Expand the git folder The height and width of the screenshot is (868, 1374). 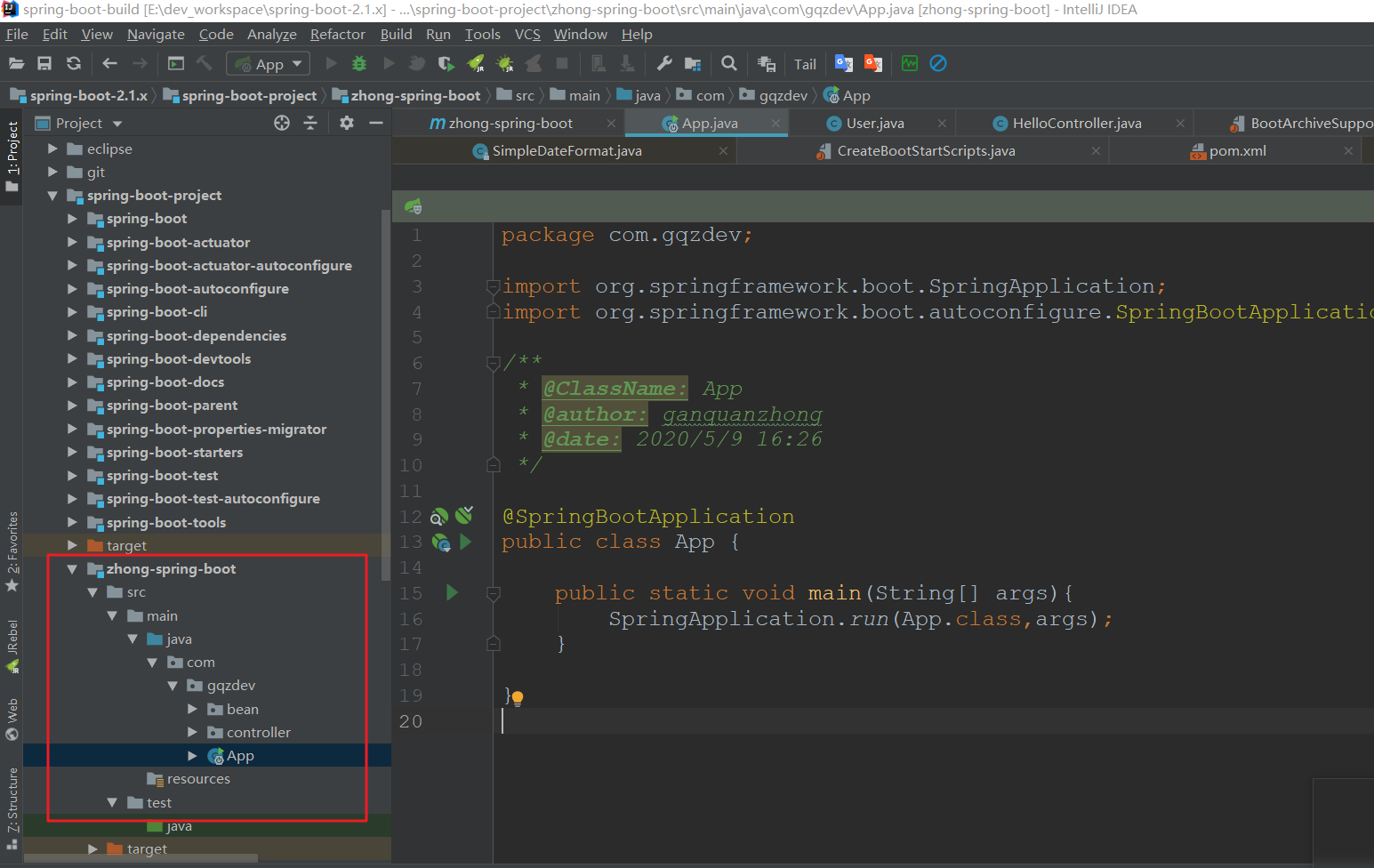52,172
